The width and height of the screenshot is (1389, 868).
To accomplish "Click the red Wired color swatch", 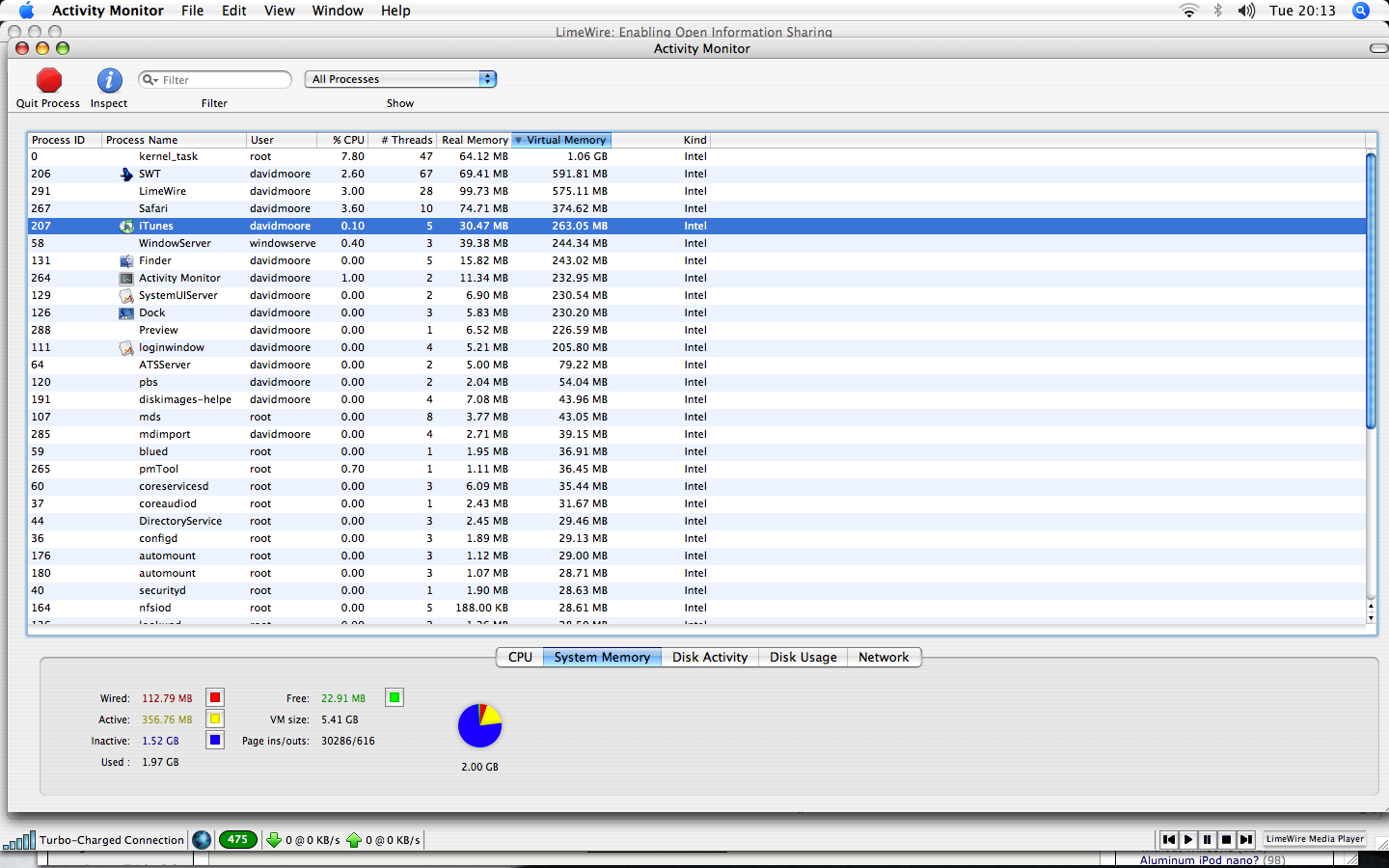I will (x=215, y=698).
